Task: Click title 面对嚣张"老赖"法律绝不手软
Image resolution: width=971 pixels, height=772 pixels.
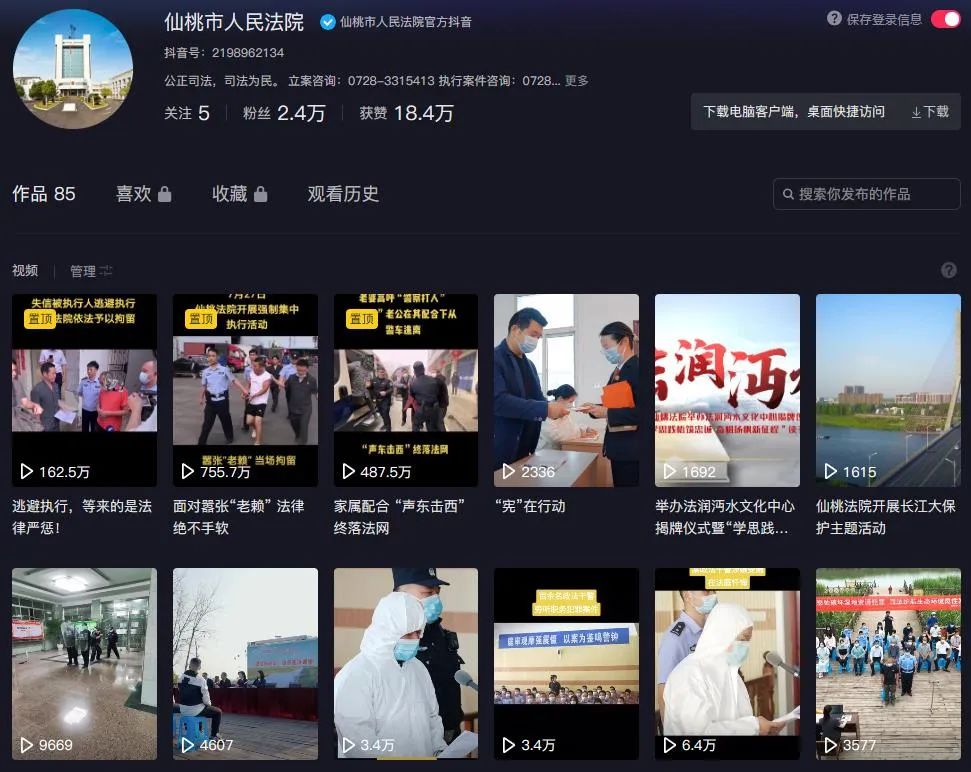Action: click(x=238, y=517)
